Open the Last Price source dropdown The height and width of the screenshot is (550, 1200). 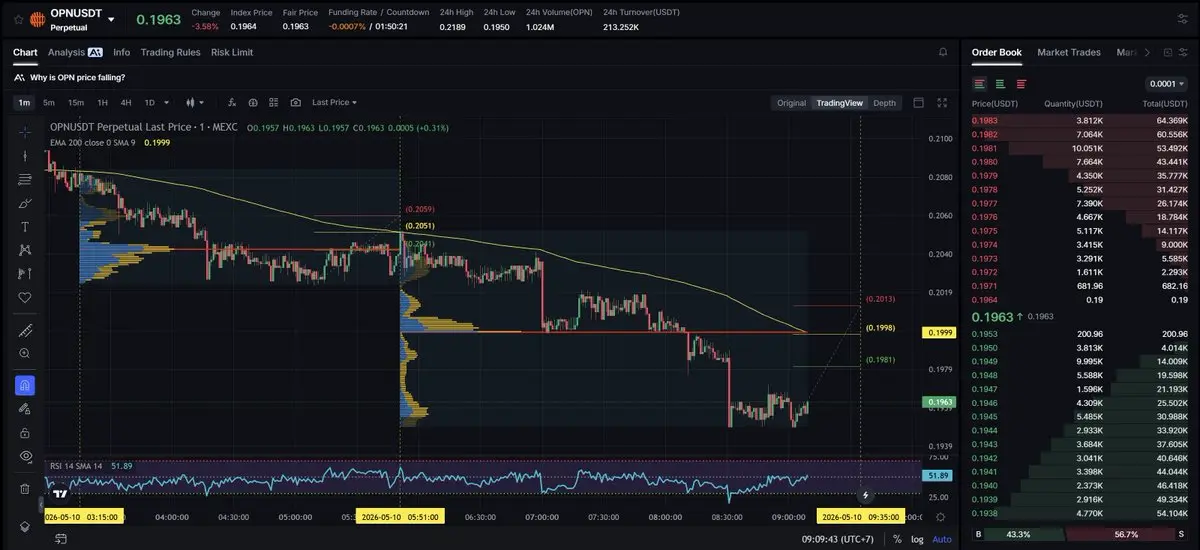pos(334,102)
